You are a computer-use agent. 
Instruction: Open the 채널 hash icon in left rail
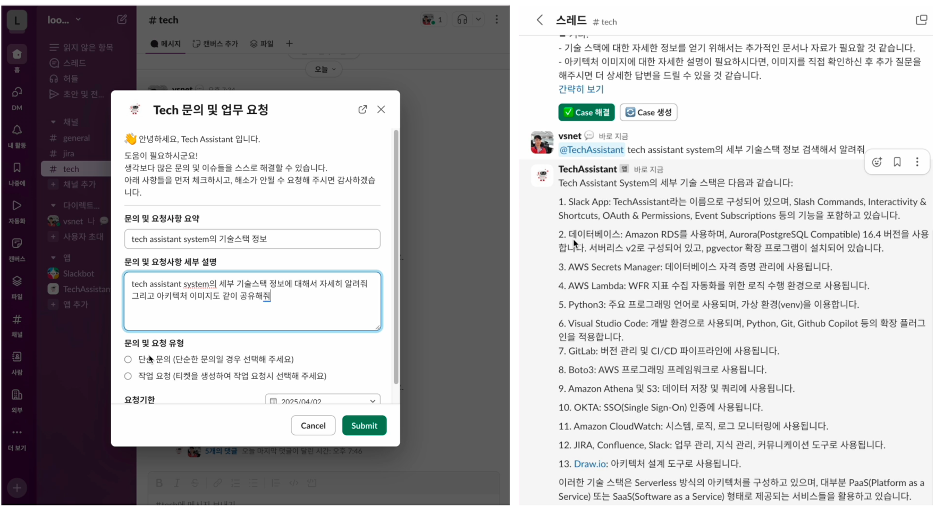point(17,319)
